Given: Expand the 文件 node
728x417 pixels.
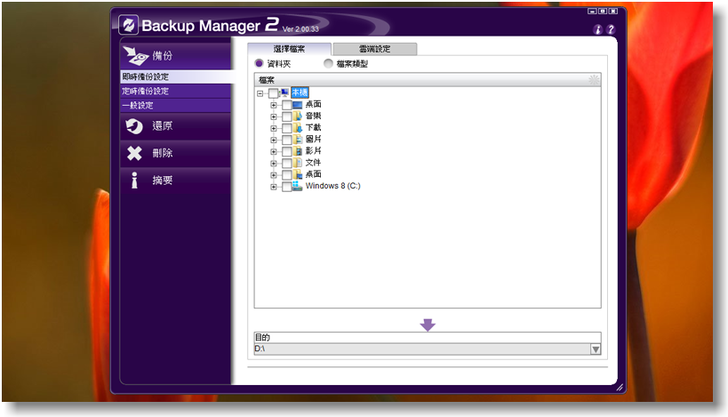Looking at the screenshot, I should [x=273, y=163].
